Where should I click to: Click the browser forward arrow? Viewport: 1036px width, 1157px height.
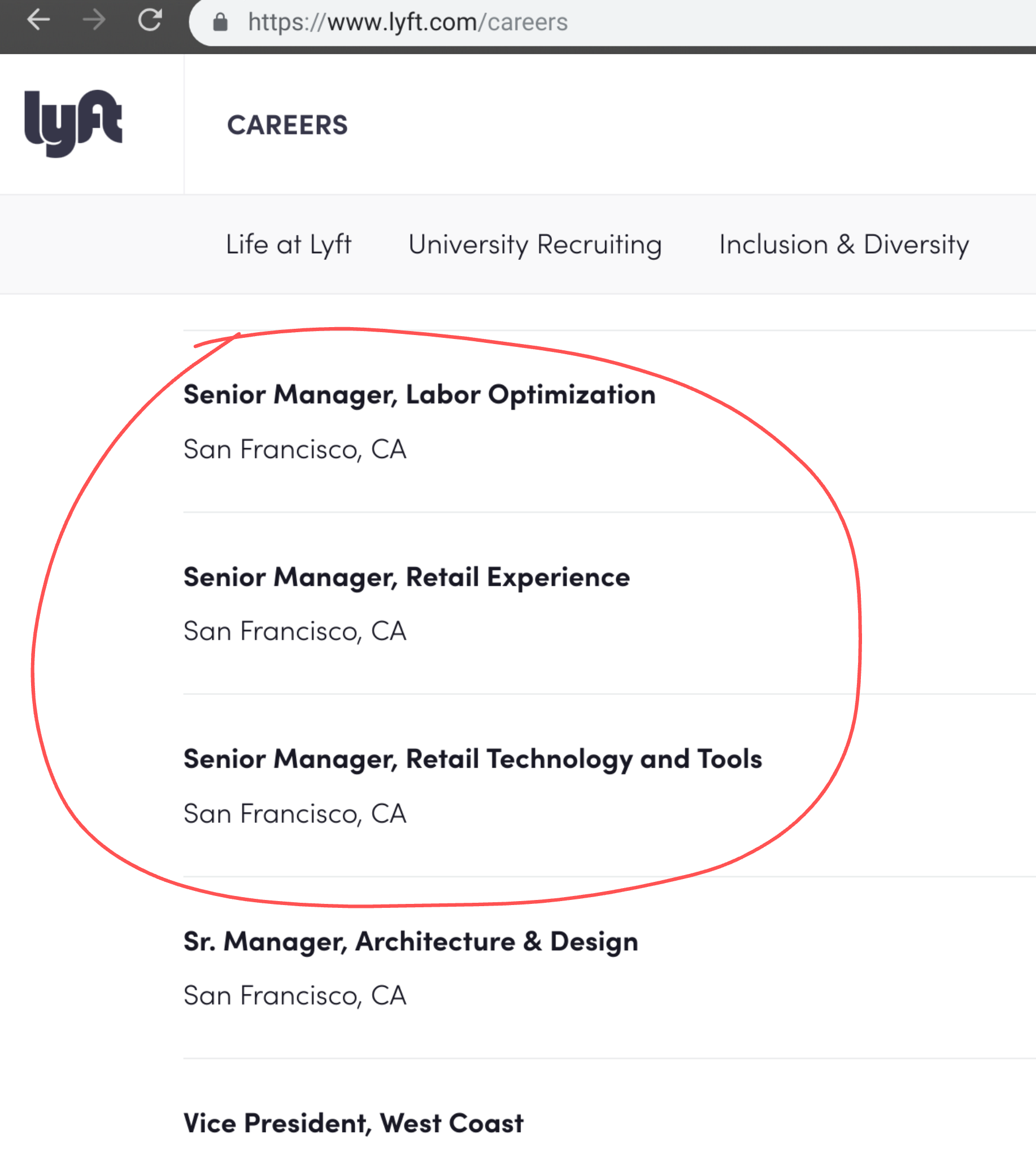click(x=94, y=20)
